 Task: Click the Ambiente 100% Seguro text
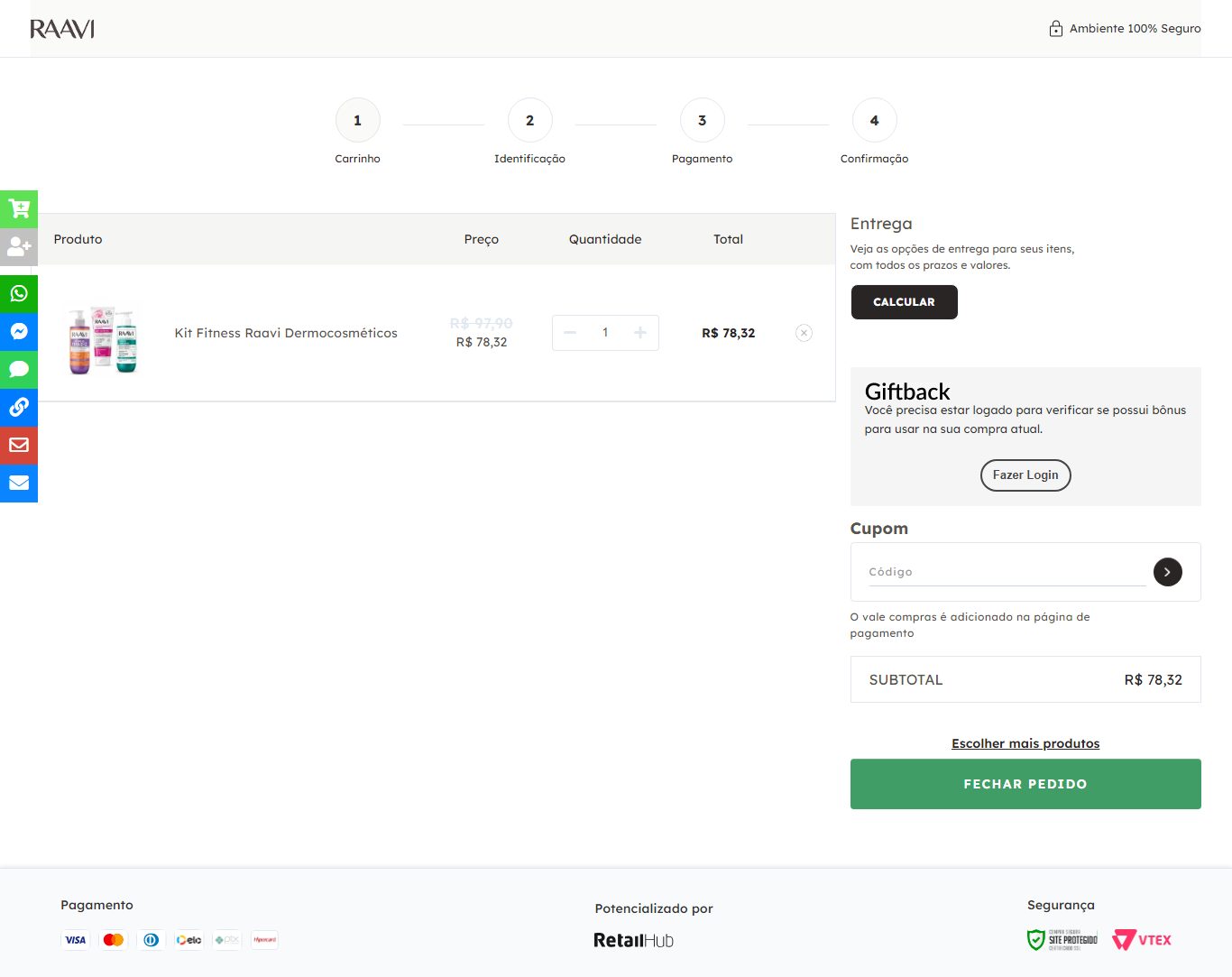[1135, 29]
